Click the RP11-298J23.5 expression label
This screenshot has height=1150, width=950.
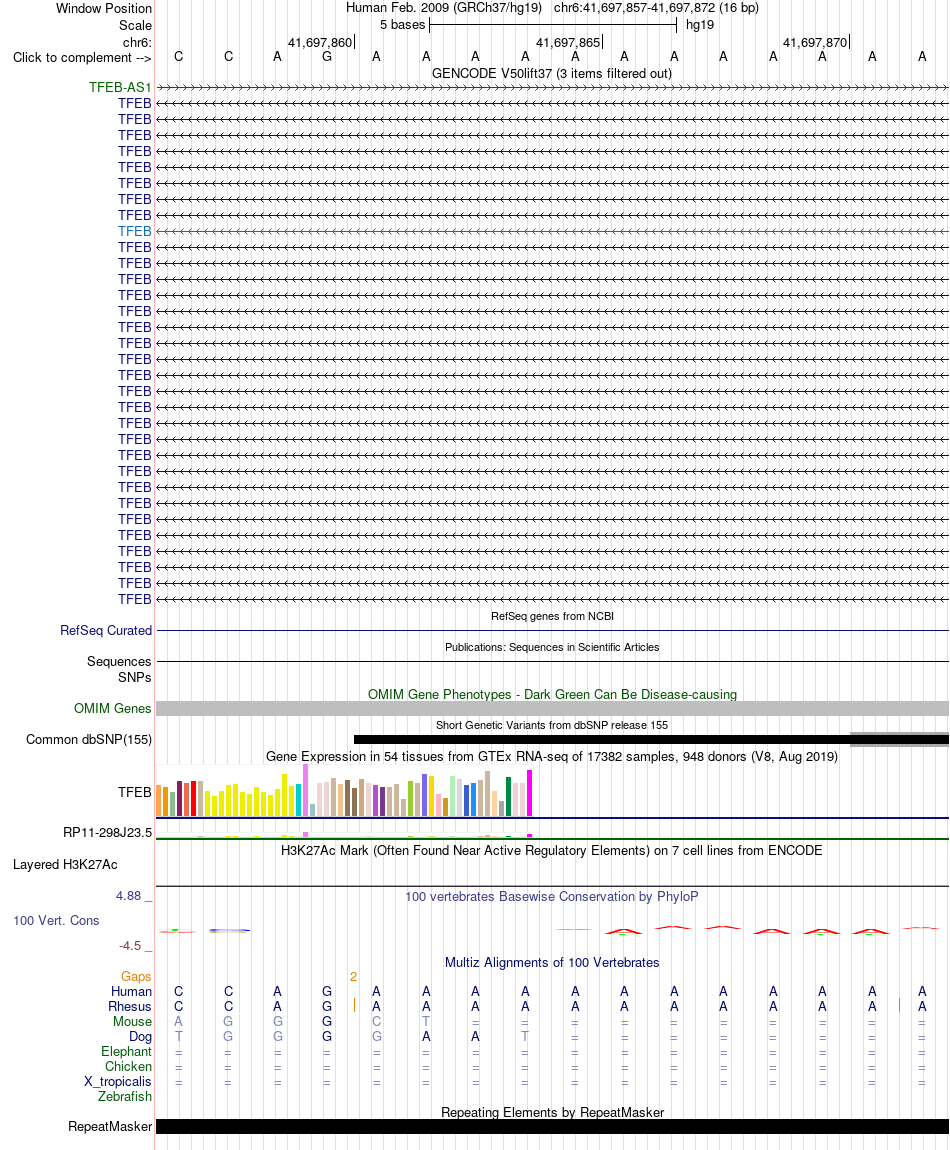[108, 832]
